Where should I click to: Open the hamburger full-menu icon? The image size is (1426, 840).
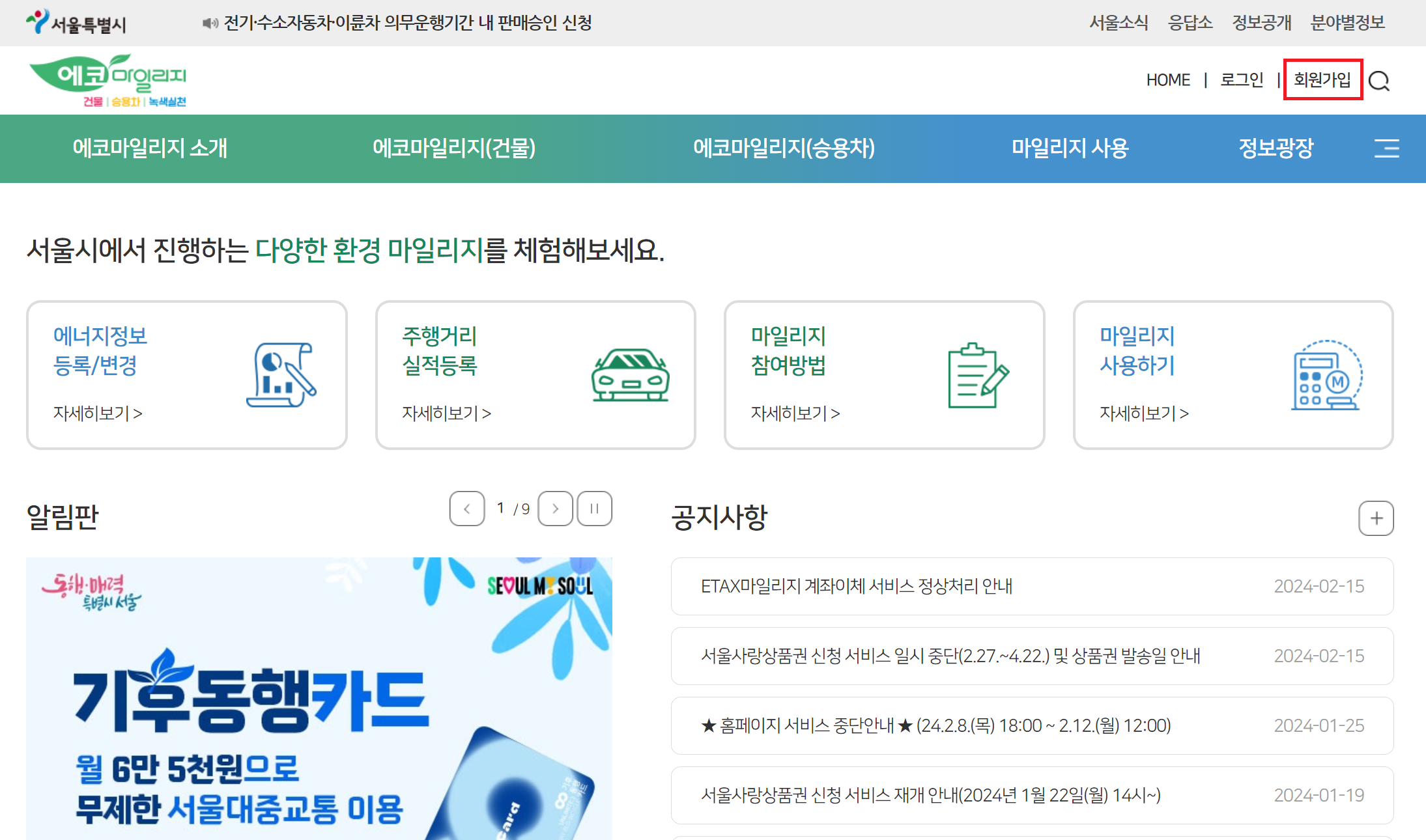click(1386, 148)
